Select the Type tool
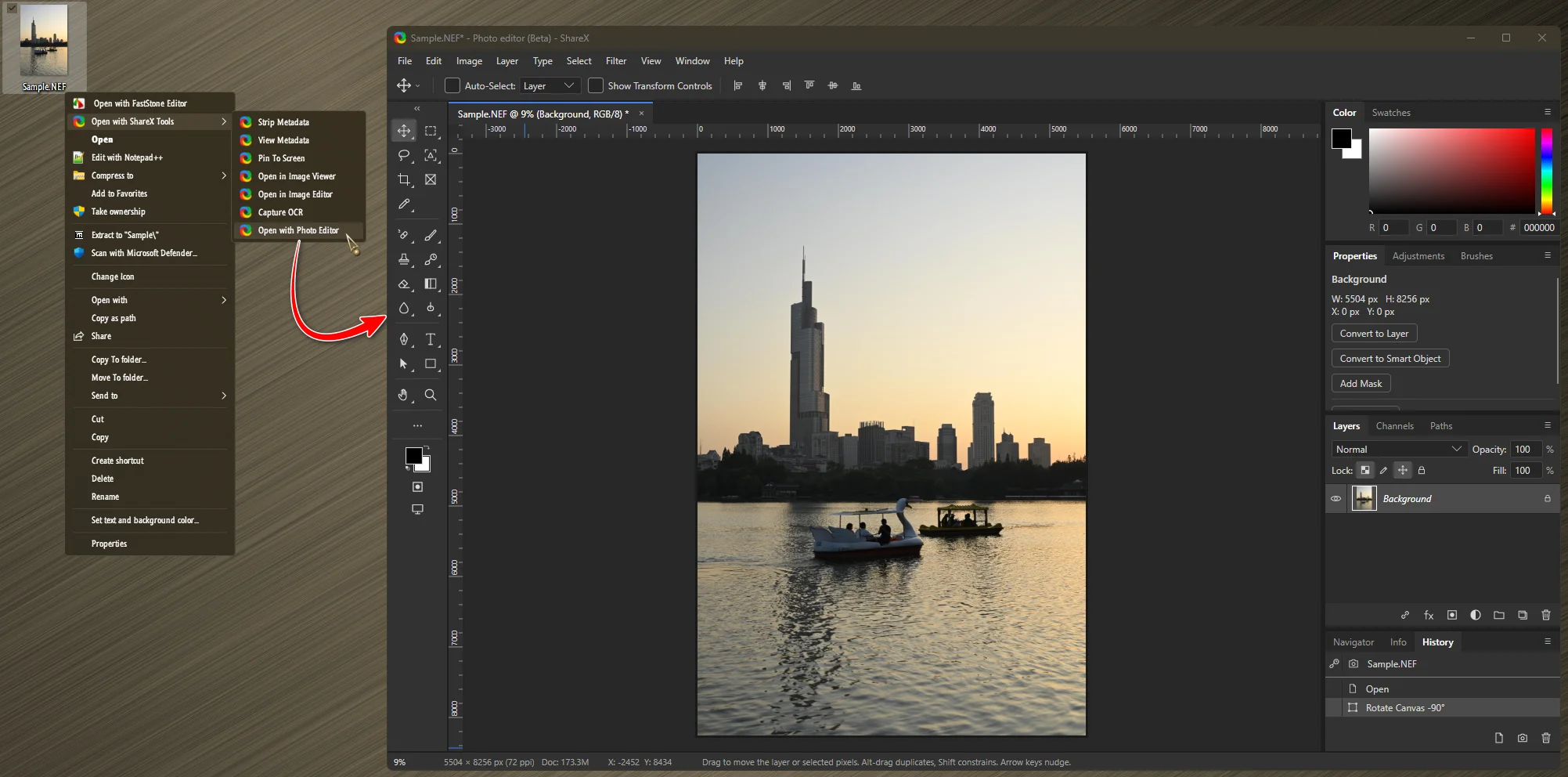 pyautogui.click(x=431, y=339)
